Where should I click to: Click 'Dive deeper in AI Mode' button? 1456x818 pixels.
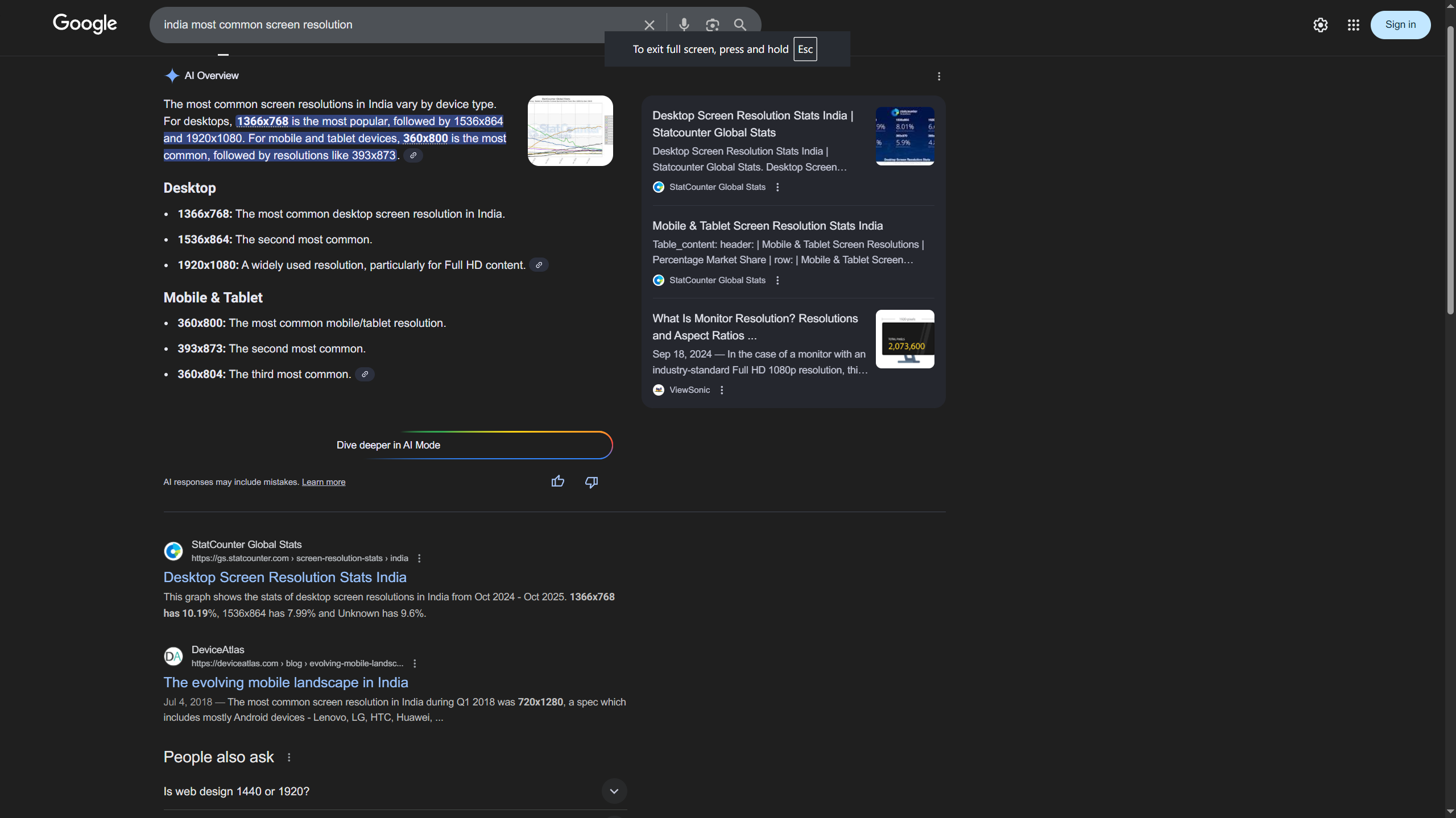pyautogui.click(x=388, y=445)
